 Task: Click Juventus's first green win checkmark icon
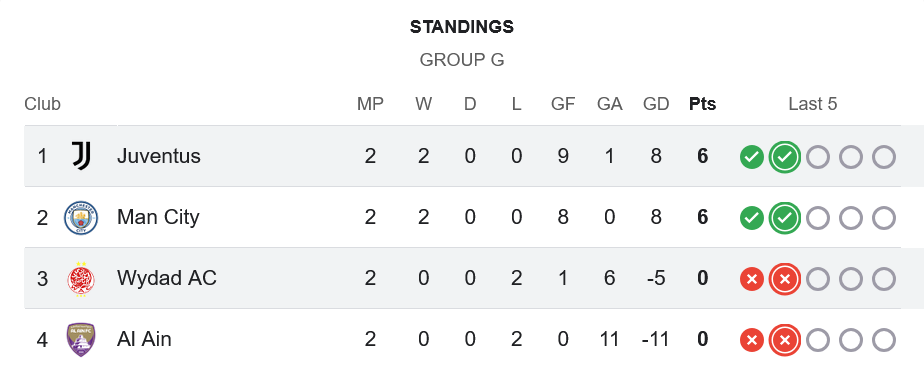[x=752, y=157]
